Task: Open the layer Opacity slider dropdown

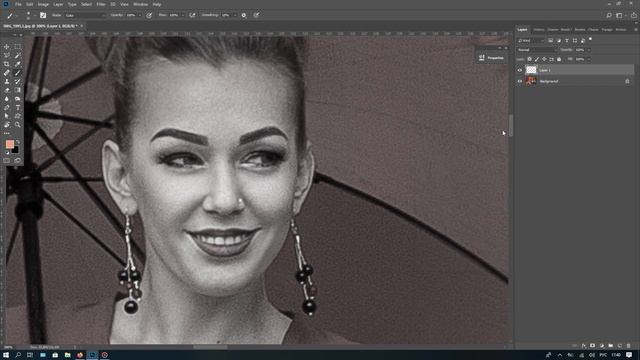Action: tap(589, 50)
